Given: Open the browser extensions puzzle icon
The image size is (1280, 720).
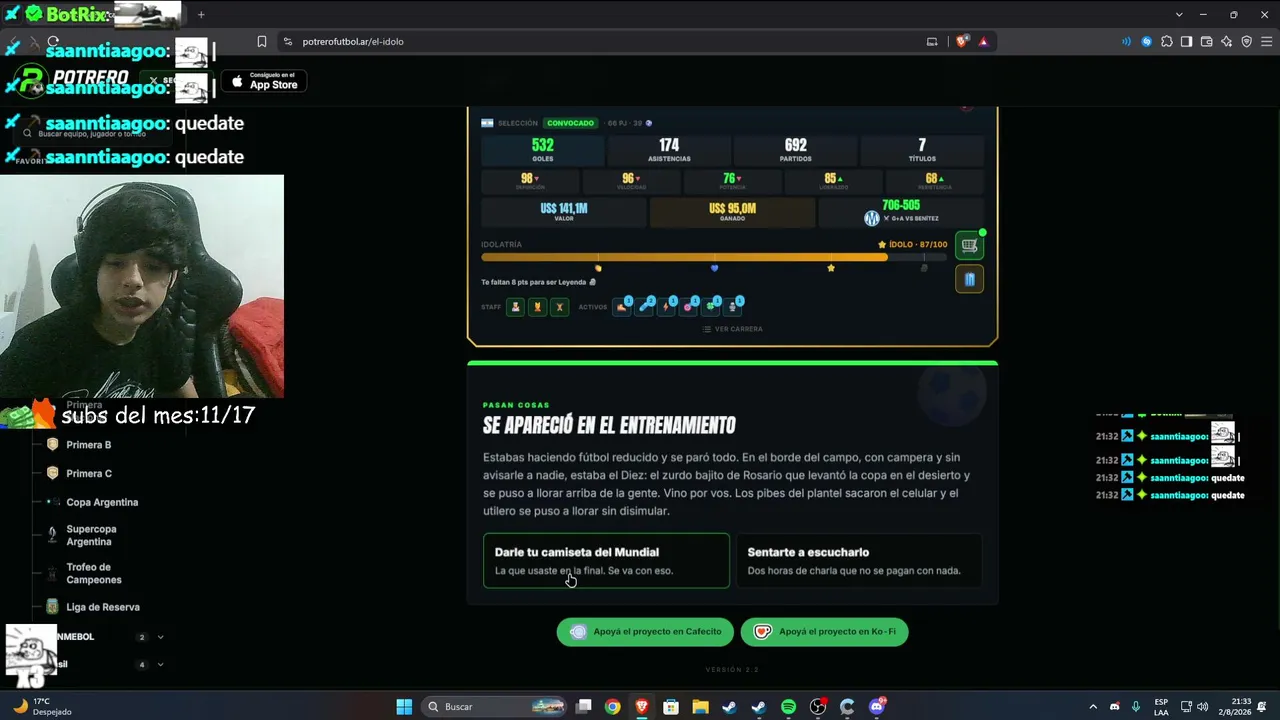Looking at the screenshot, I should pos(1167,41).
